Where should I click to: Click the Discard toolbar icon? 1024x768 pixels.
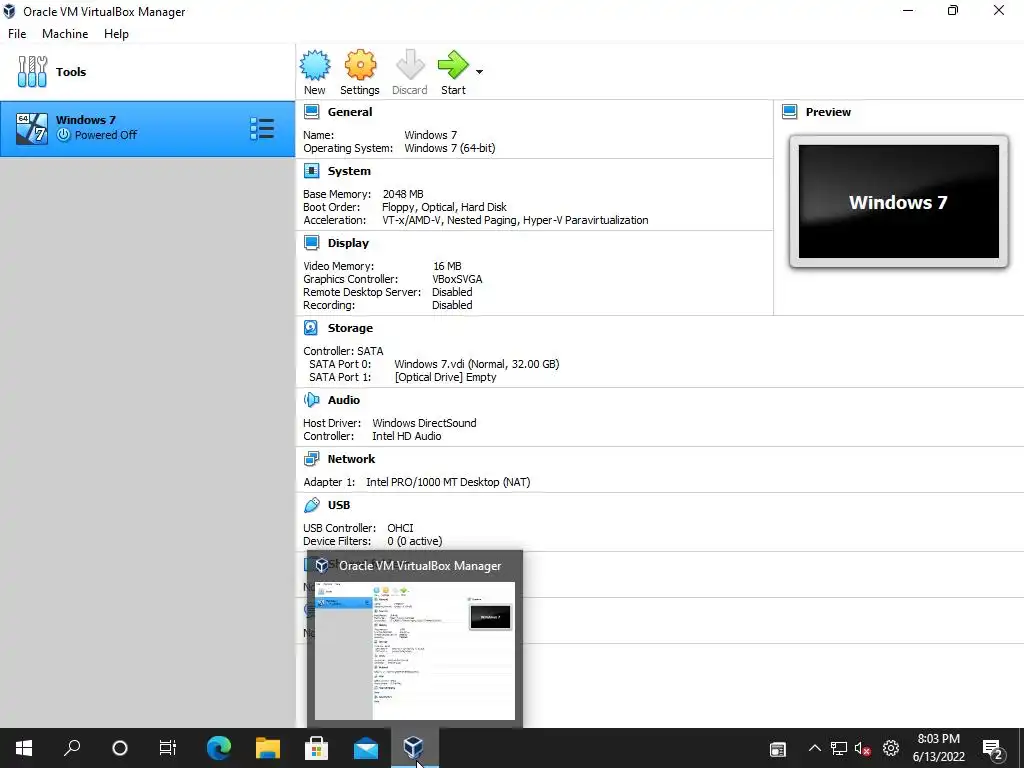(410, 65)
